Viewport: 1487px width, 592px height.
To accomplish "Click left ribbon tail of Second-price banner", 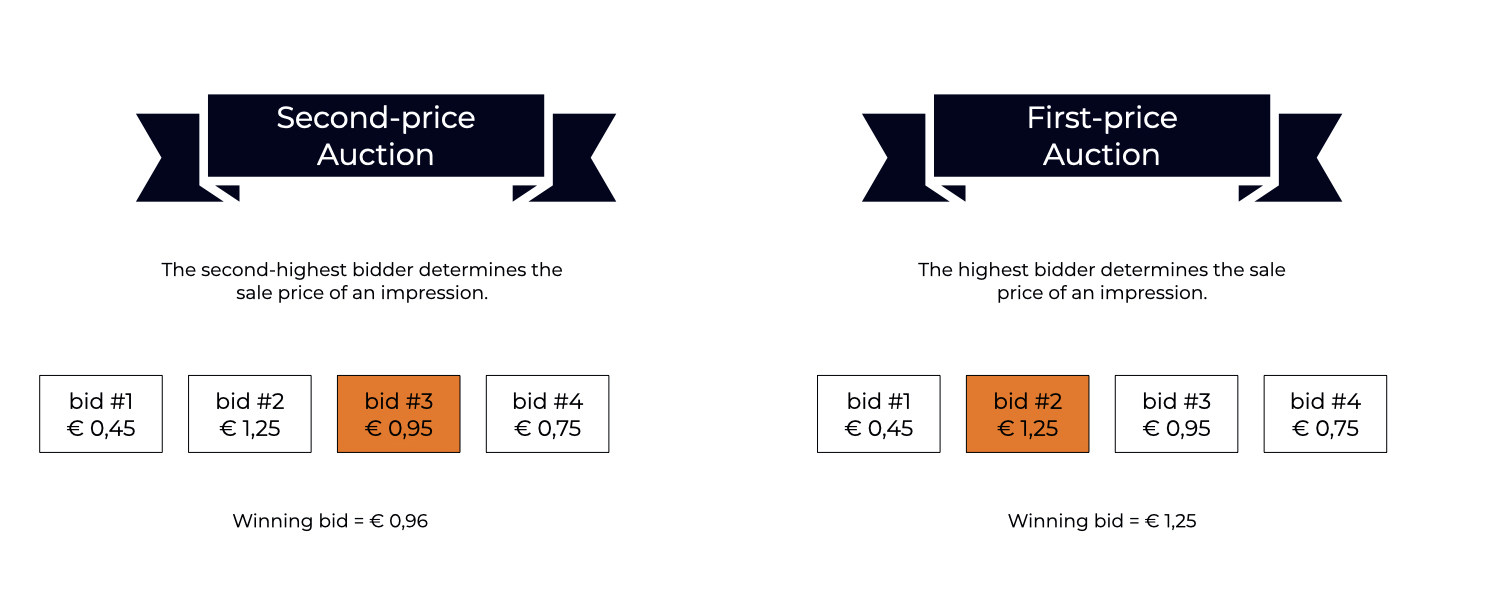I will coord(171,157).
